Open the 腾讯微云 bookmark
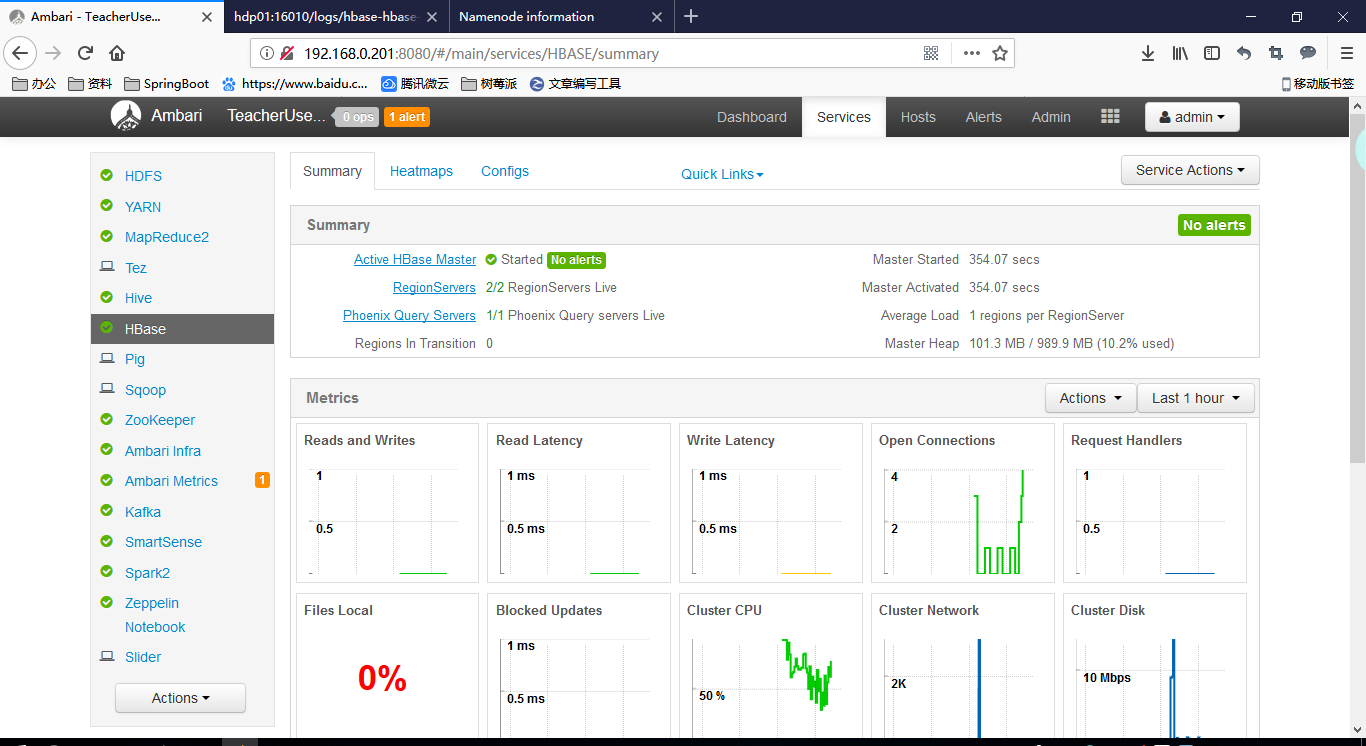 [415, 84]
